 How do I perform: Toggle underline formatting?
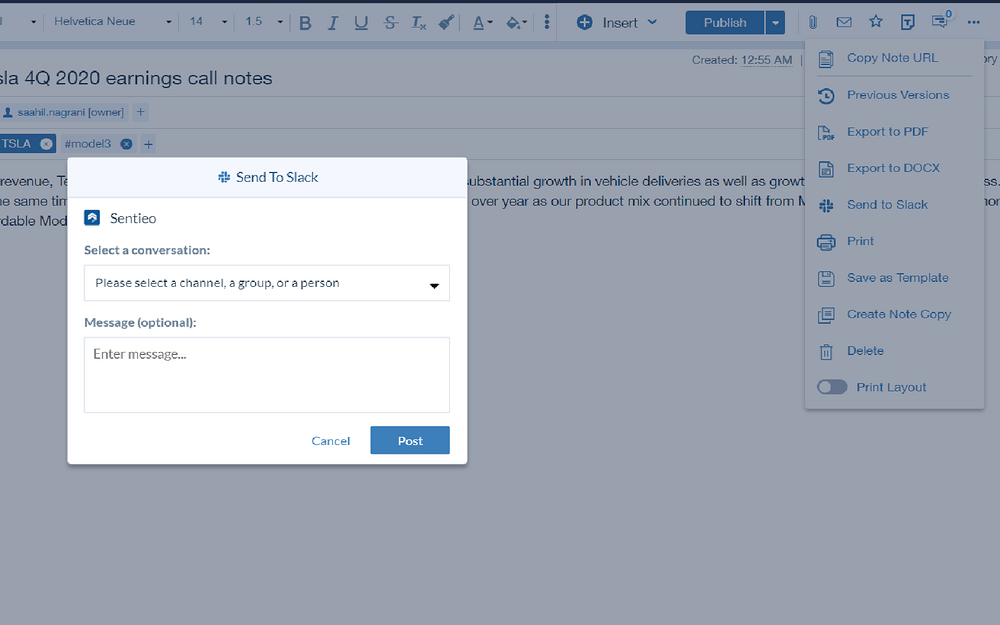(x=361, y=23)
